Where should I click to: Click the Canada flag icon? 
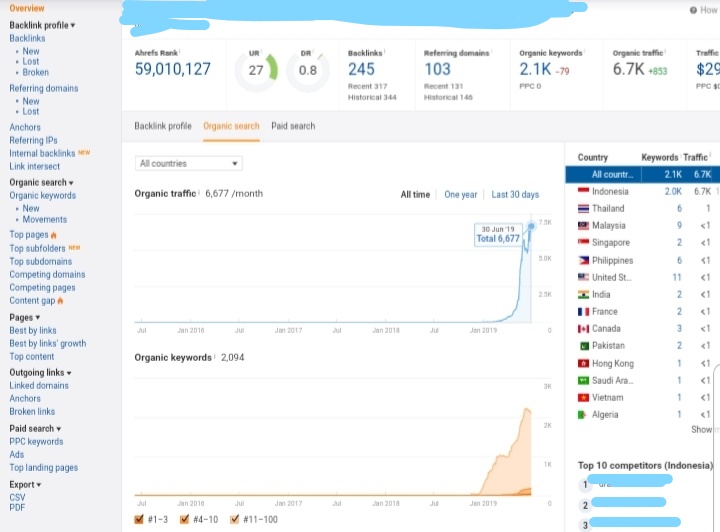(x=583, y=329)
